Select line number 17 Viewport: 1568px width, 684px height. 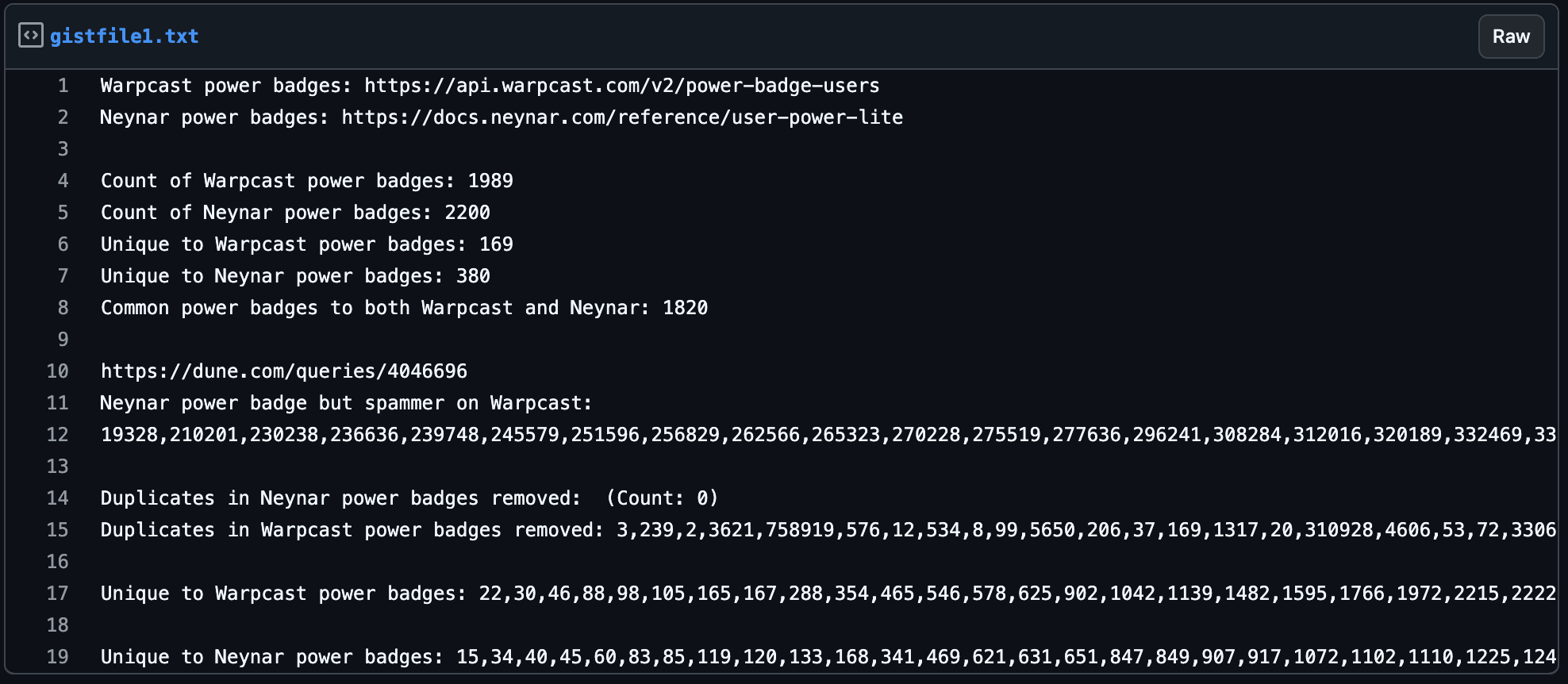point(58,594)
